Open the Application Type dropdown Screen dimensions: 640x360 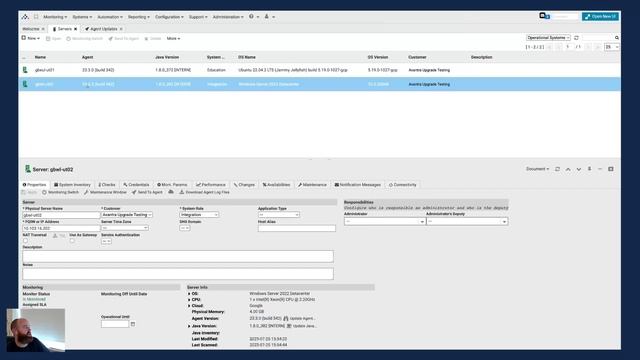coord(278,215)
